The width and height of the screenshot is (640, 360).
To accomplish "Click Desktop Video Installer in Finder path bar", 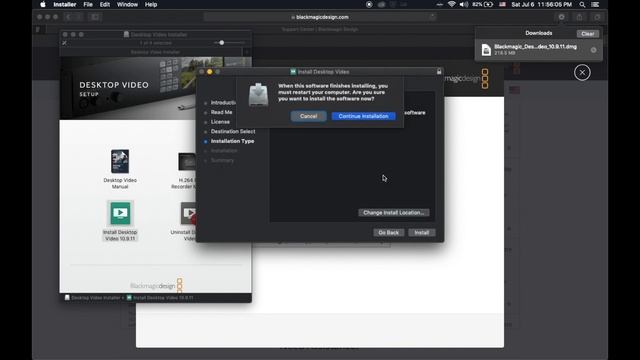I will (92, 298).
